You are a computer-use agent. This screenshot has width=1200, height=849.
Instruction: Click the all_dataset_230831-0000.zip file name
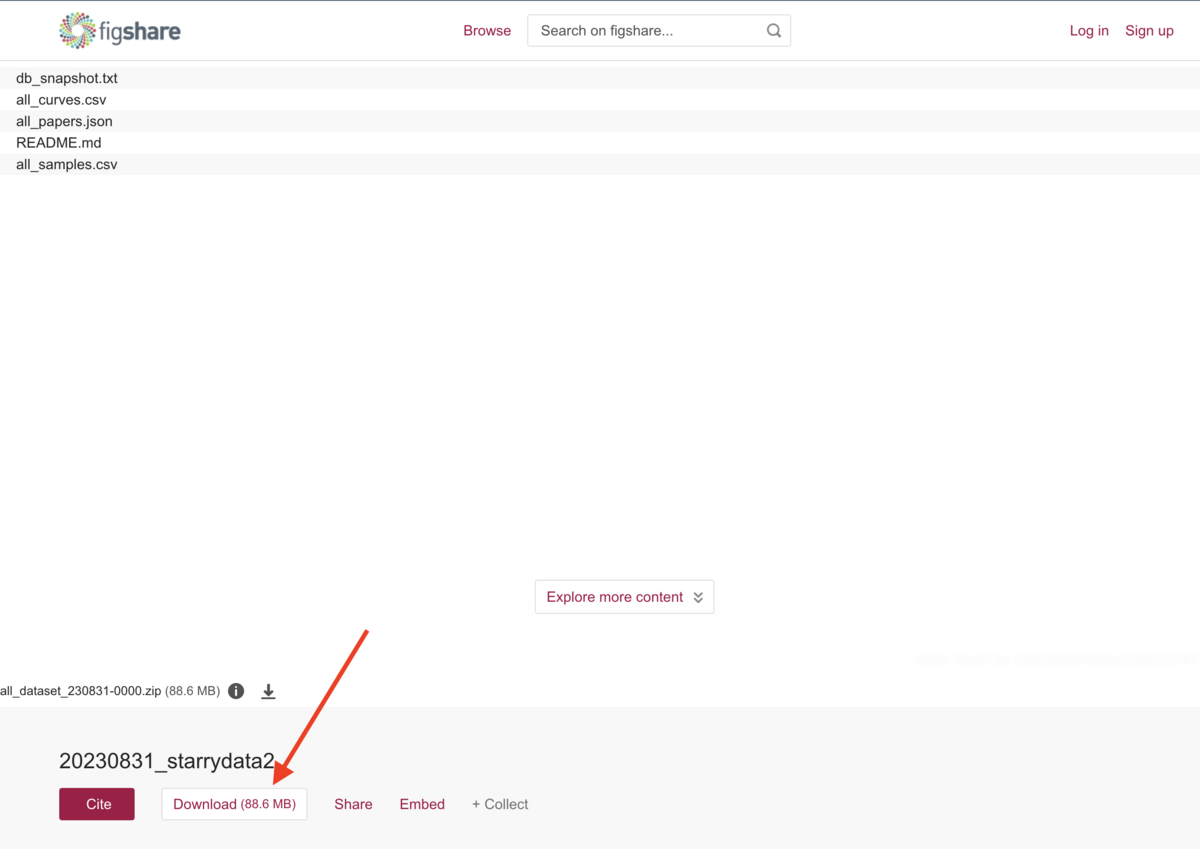point(80,691)
